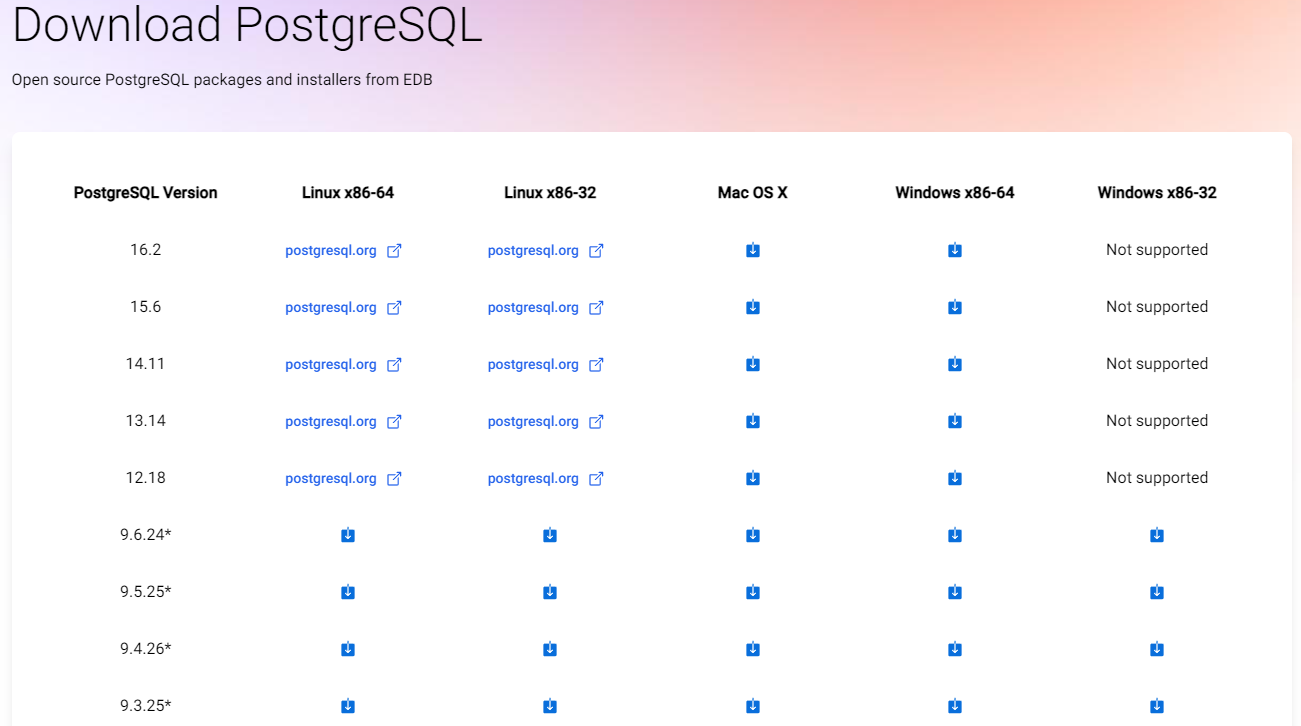Download PostgreSQL 9.6.24 for Linux x86-64
The height and width of the screenshot is (726, 1301).
click(348, 535)
